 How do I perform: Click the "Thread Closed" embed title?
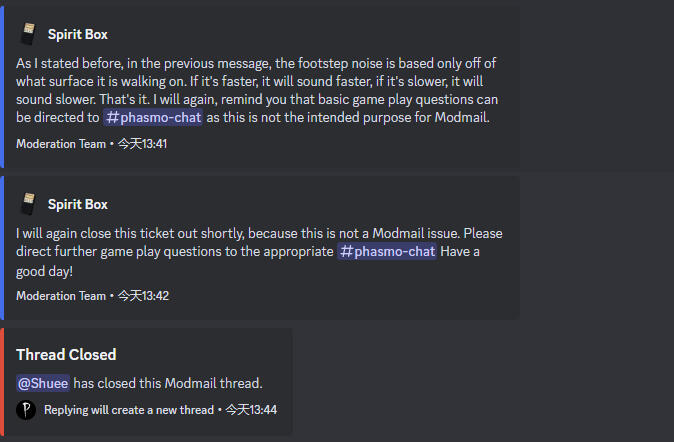point(66,355)
